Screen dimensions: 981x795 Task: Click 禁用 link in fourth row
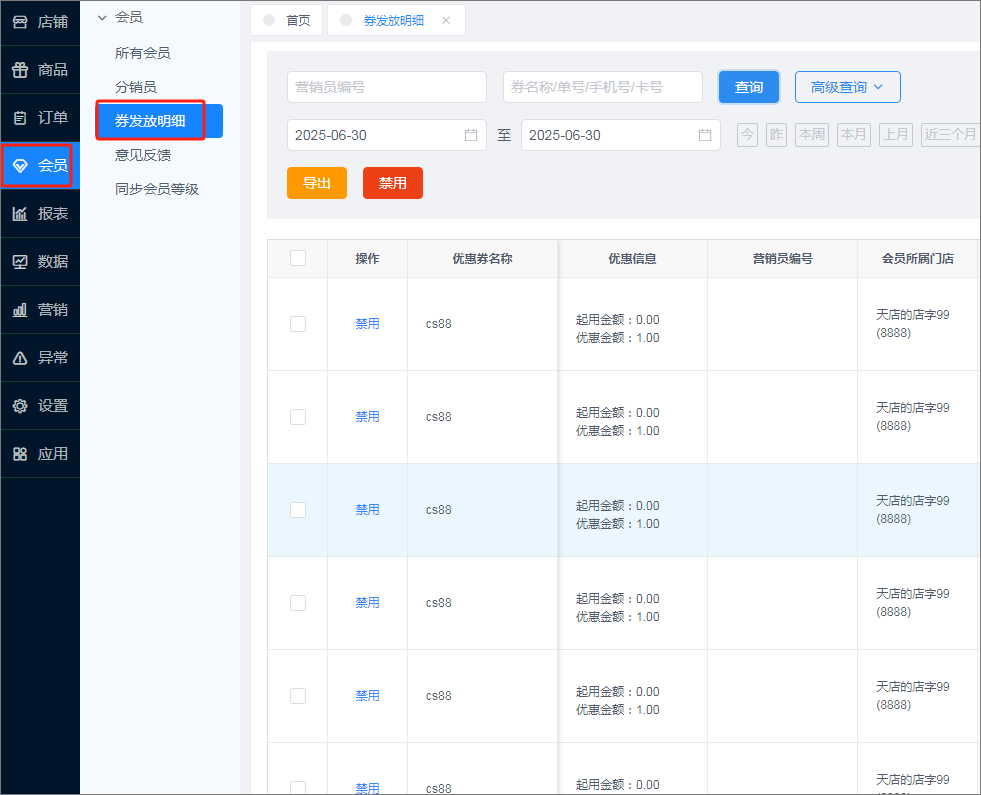coord(367,603)
